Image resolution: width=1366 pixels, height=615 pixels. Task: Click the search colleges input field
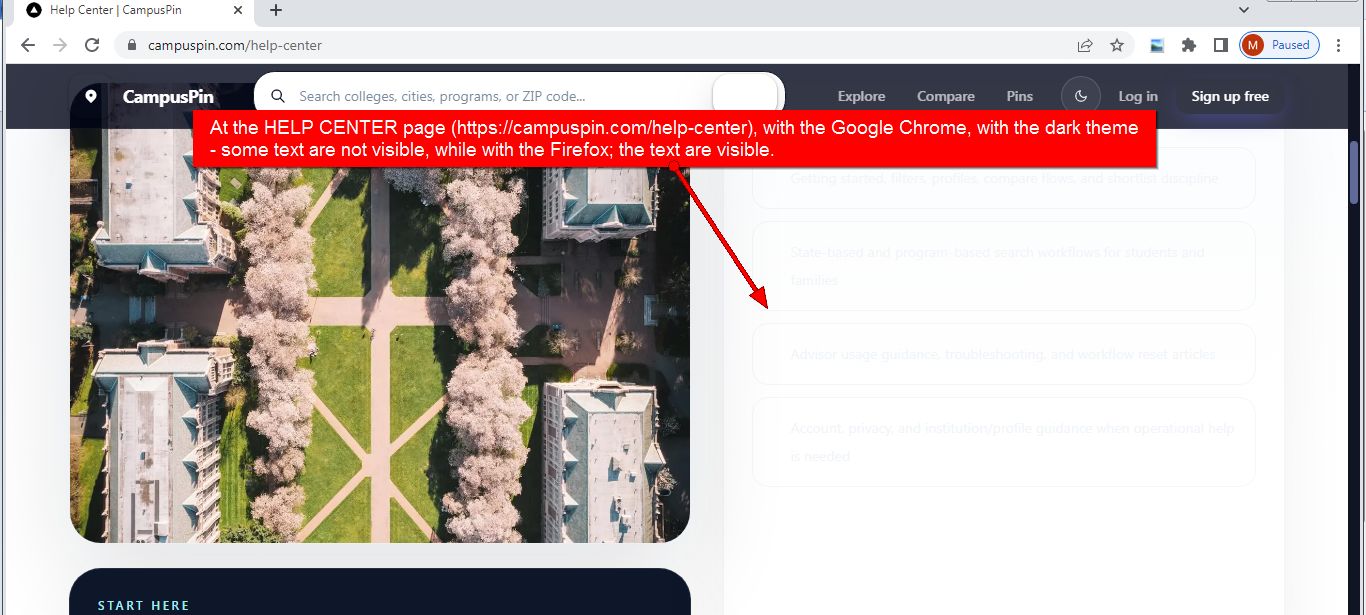click(x=500, y=96)
